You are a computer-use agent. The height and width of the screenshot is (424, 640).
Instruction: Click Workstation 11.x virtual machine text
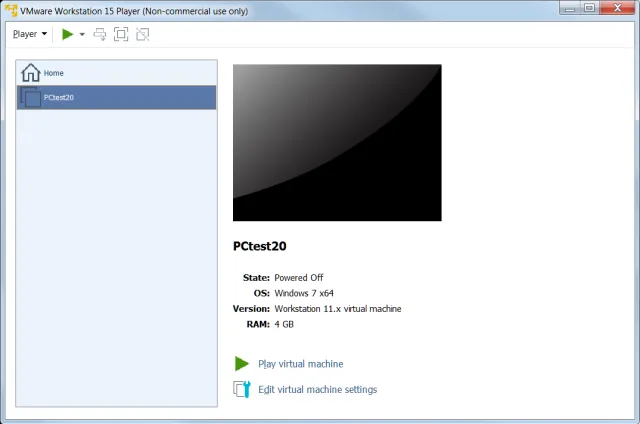click(338, 309)
